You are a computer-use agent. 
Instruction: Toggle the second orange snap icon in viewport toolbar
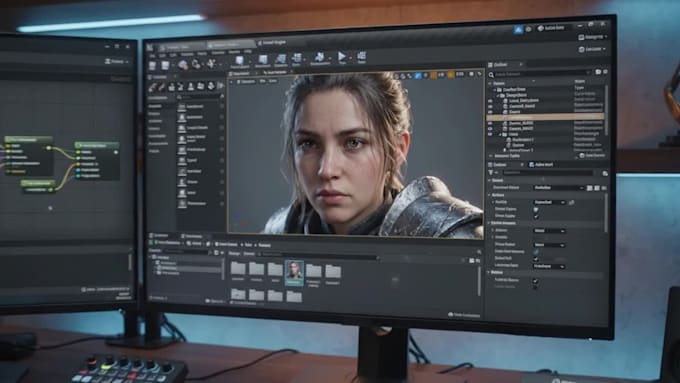(451, 75)
